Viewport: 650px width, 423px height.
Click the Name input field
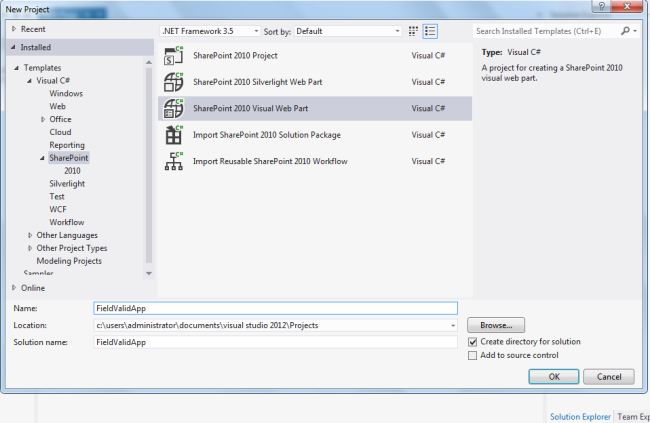[276, 308]
